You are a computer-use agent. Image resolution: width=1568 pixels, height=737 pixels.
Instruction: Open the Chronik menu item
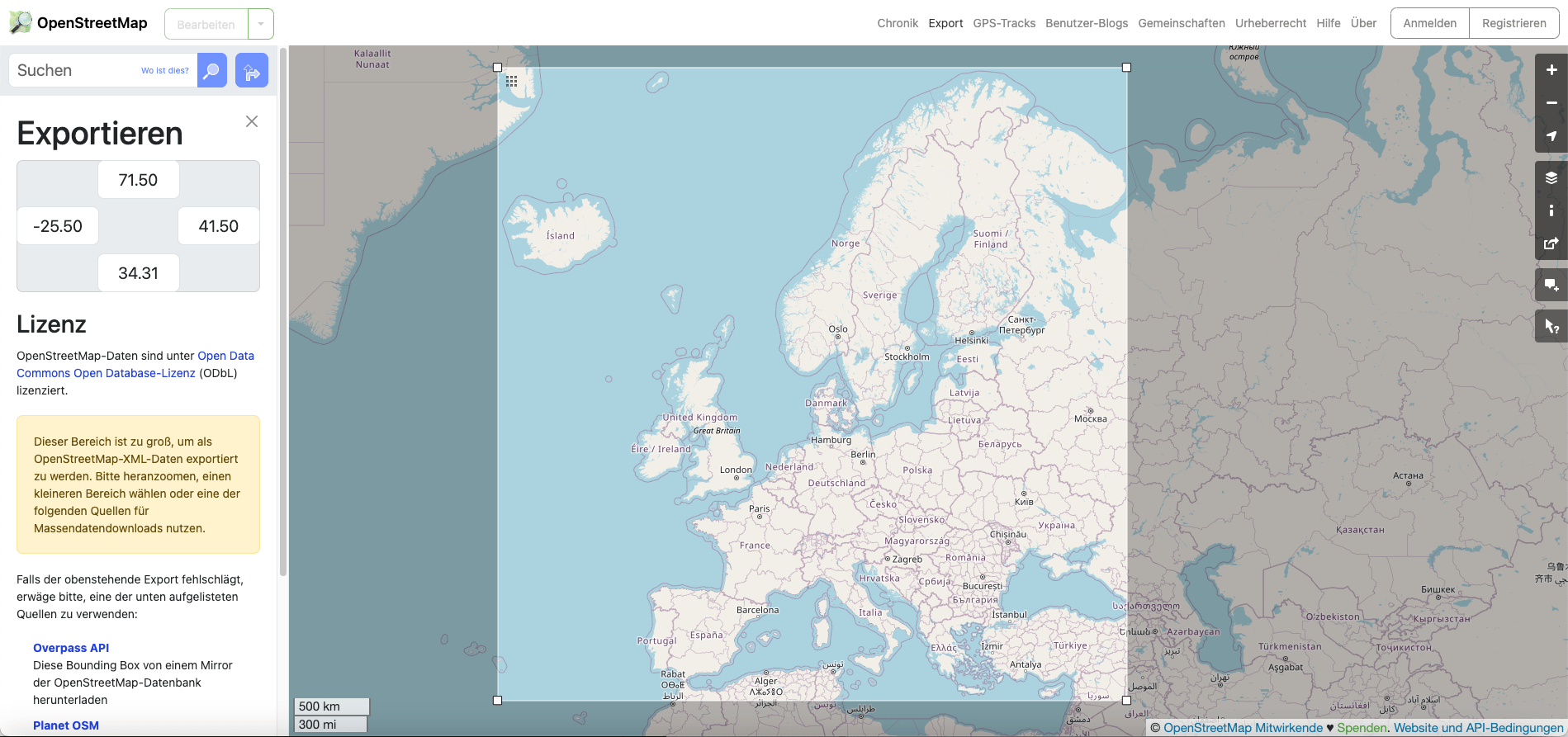[x=898, y=23]
